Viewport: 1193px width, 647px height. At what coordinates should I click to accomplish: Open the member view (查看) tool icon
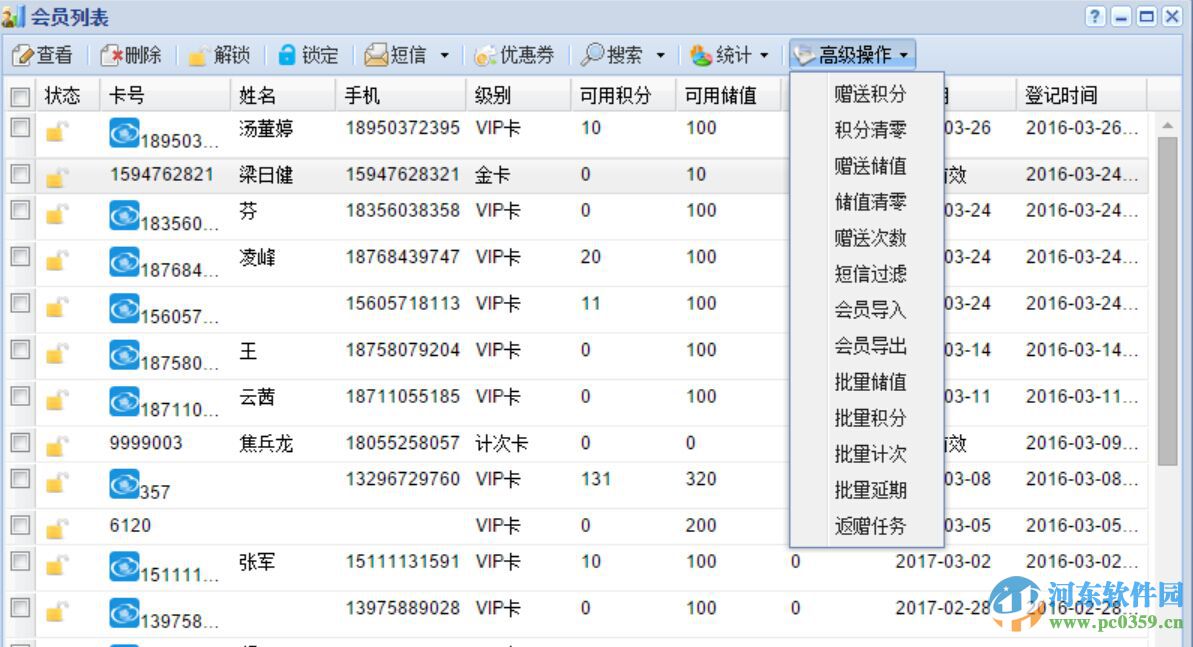point(23,55)
